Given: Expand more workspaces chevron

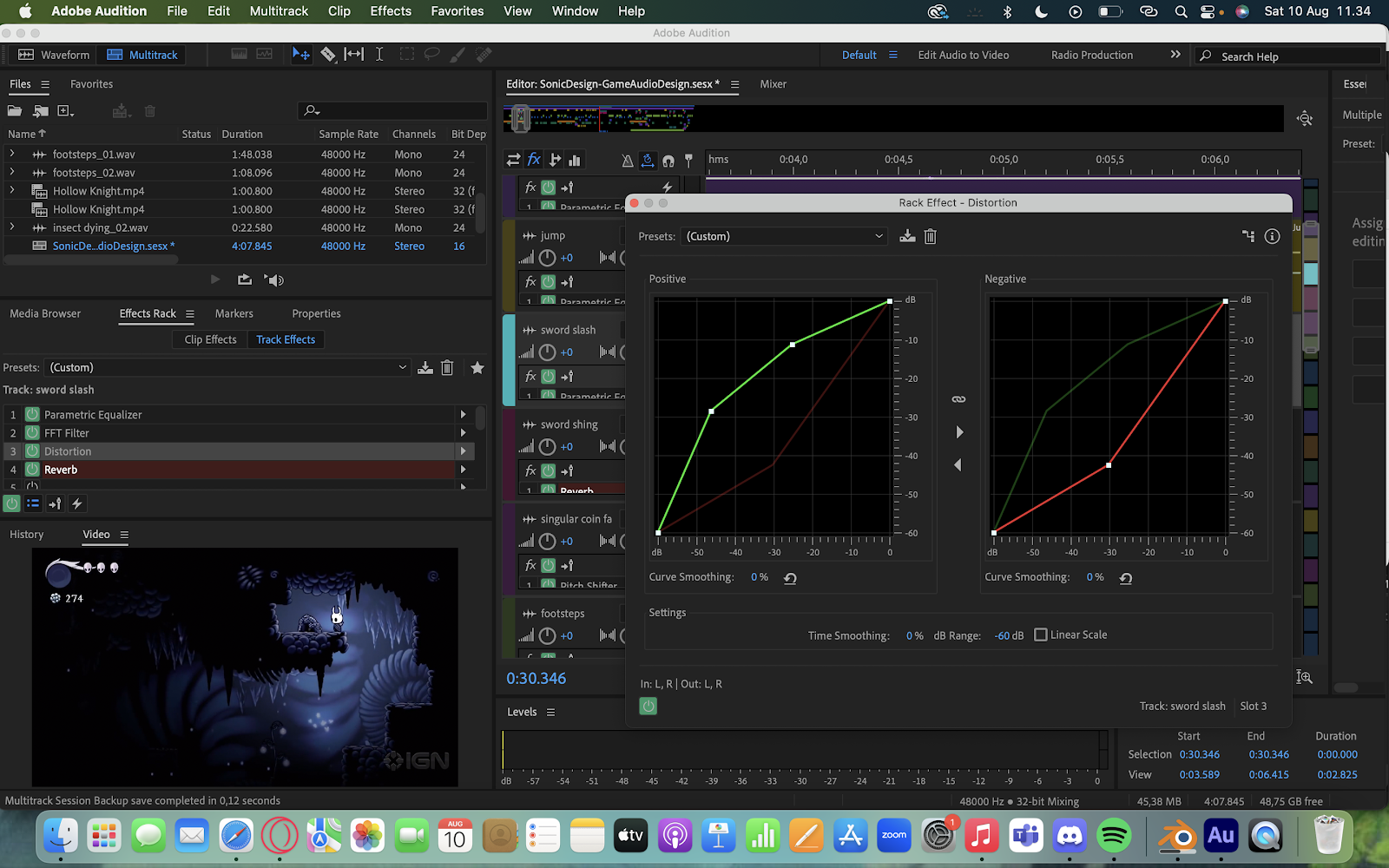Looking at the screenshot, I should pyautogui.click(x=1175, y=54).
